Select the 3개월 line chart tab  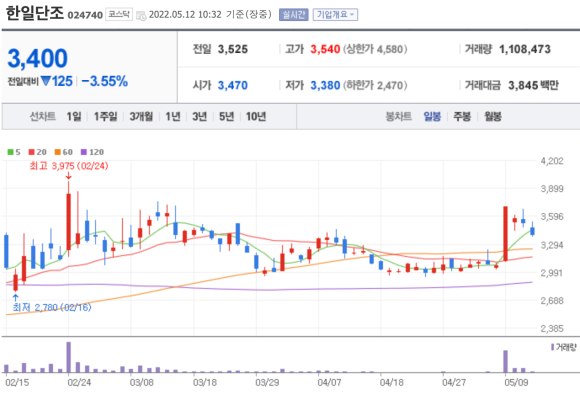(x=141, y=117)
